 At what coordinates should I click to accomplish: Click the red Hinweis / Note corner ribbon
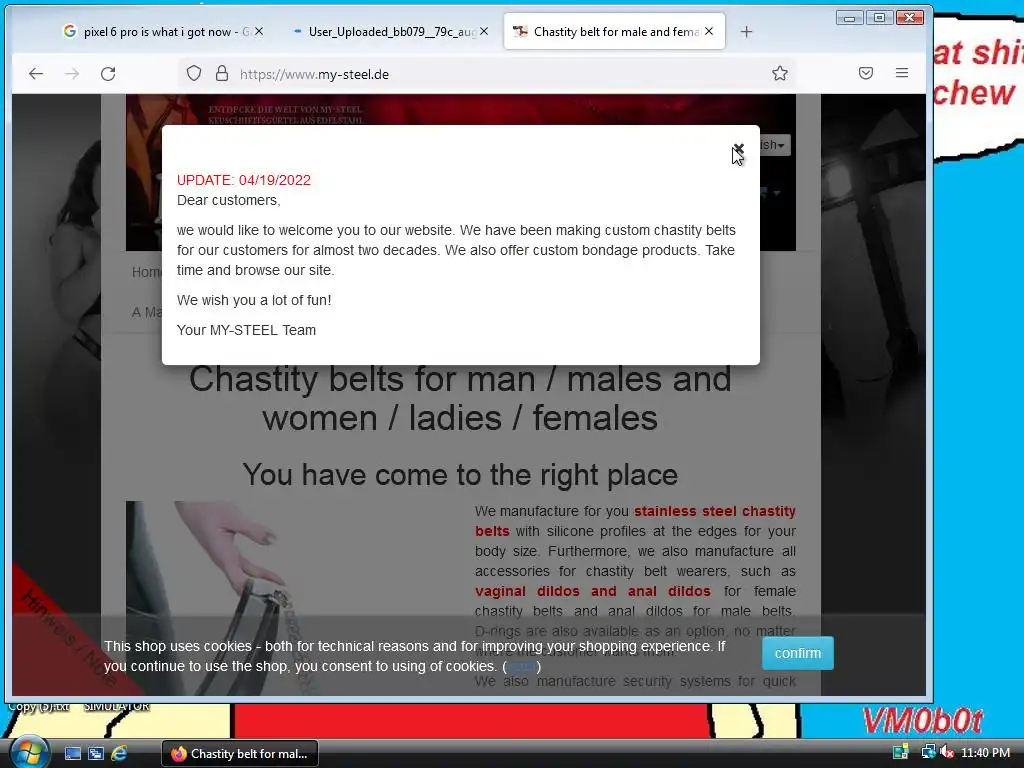click(68, 637)
